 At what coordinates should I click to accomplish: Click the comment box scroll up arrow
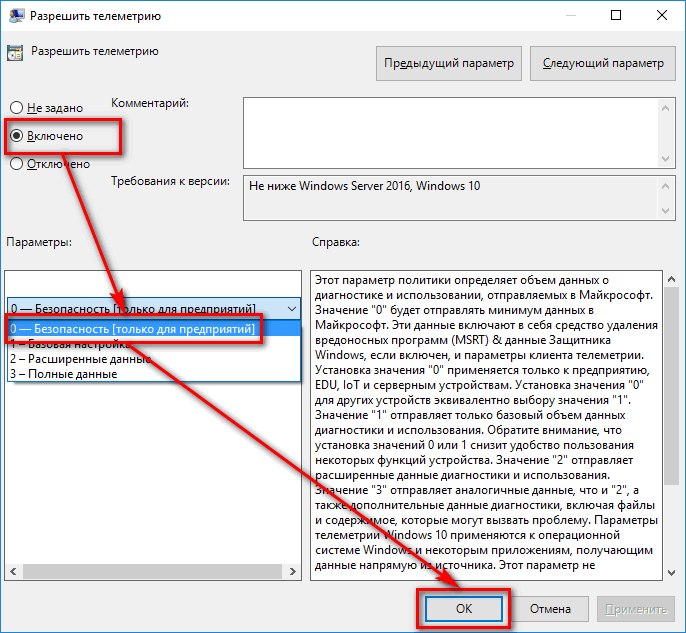click(x=665, y=108)
